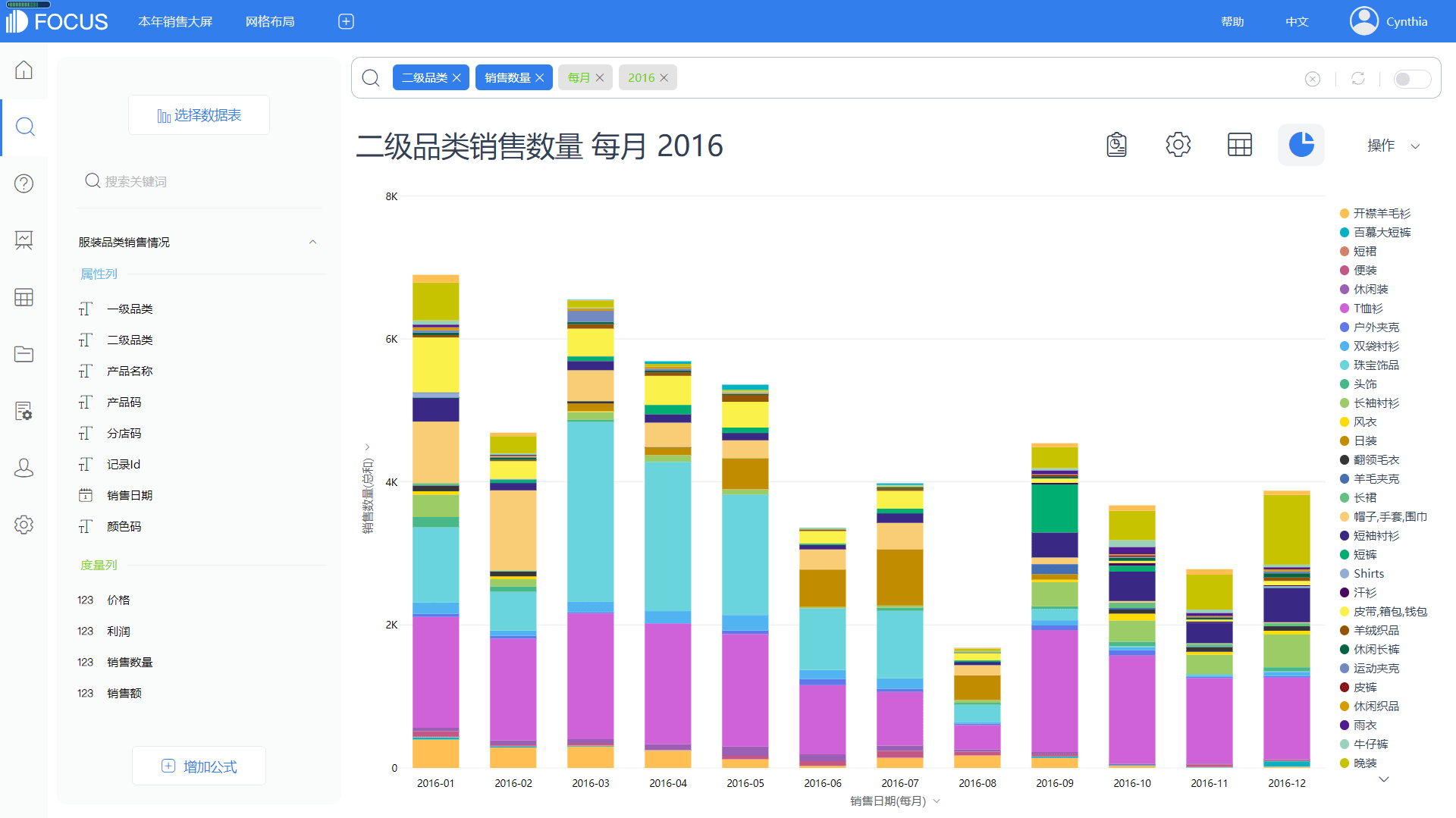The height and width of the screenshot is (818, 1456).
Task: Select the 销售额 measure column
Action: point(124,694)
